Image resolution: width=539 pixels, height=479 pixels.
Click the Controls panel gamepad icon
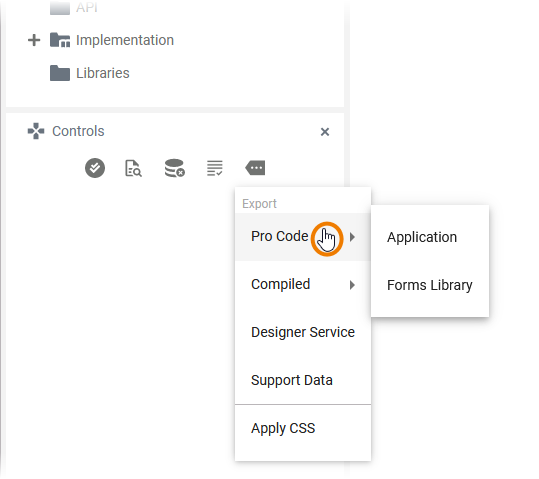[36, 131]
